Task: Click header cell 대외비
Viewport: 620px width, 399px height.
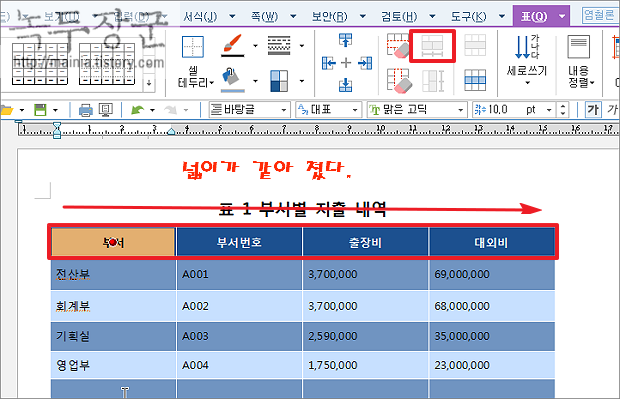Action: (x=491, y=242)
